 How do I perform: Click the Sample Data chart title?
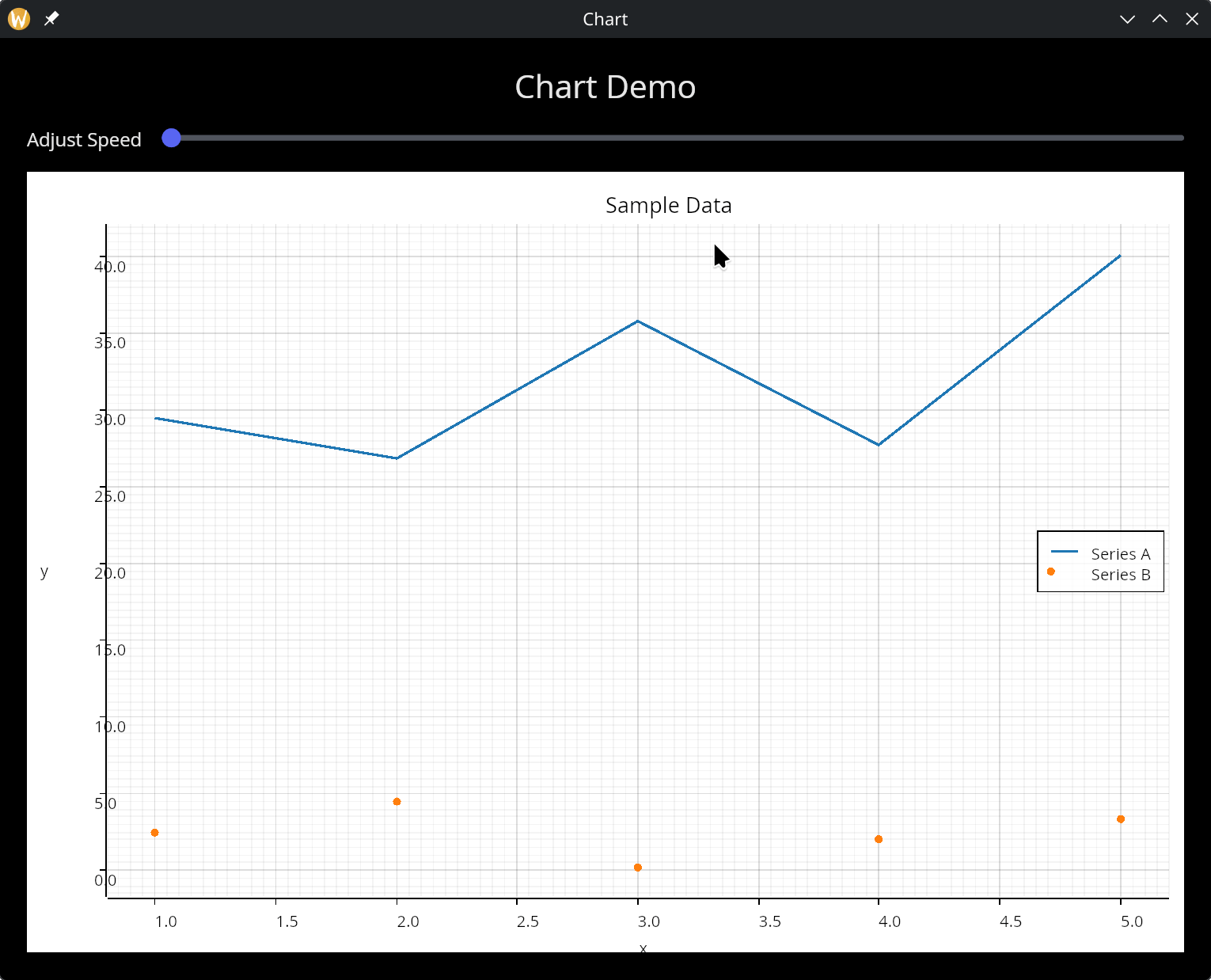tap(668, 205)
